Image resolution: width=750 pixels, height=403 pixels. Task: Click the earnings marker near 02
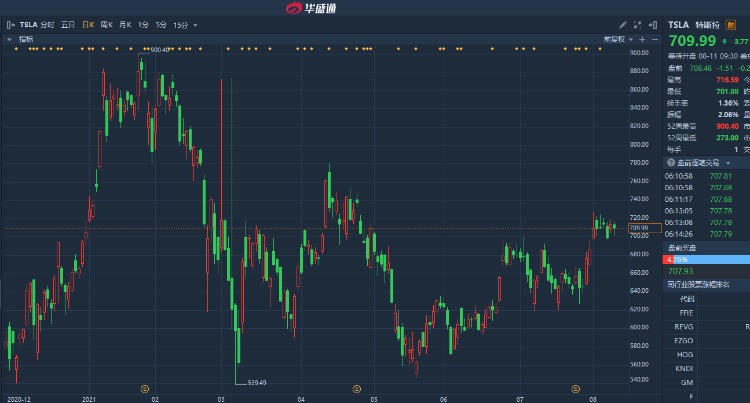click(x=145, y=389)
